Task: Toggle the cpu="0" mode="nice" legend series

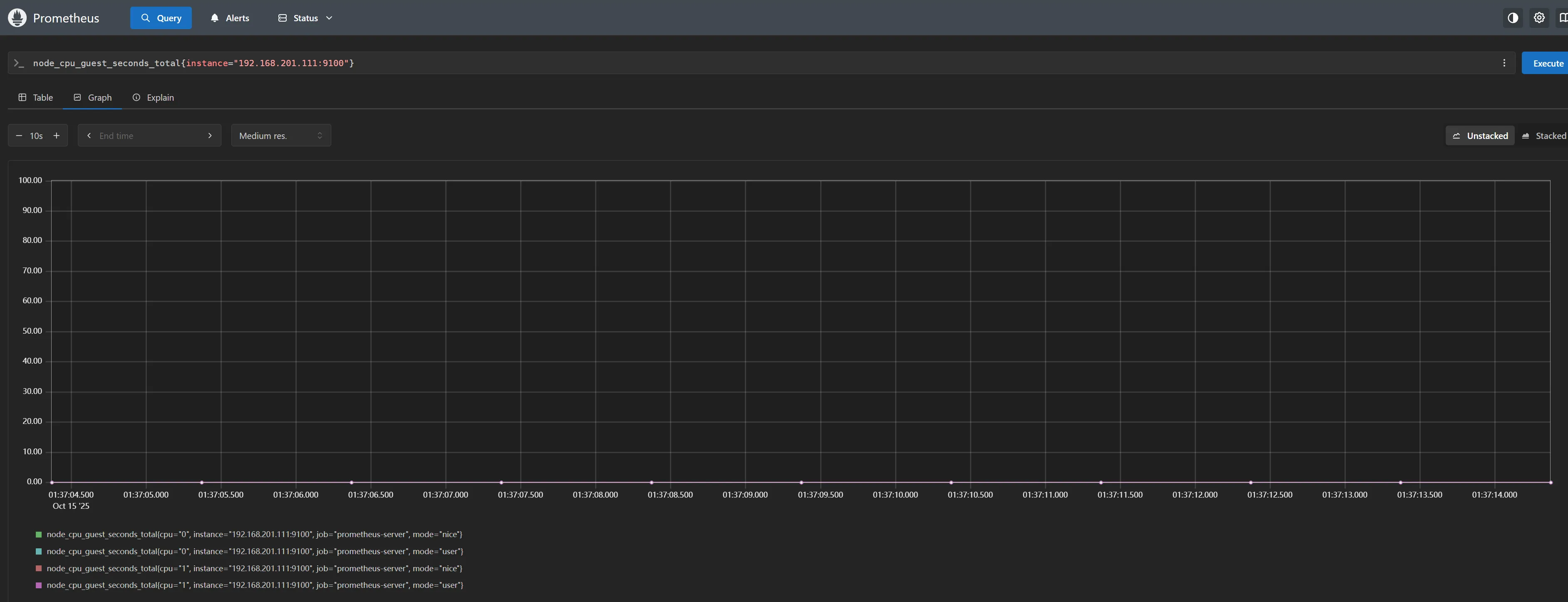Action: tap(254, 535)
